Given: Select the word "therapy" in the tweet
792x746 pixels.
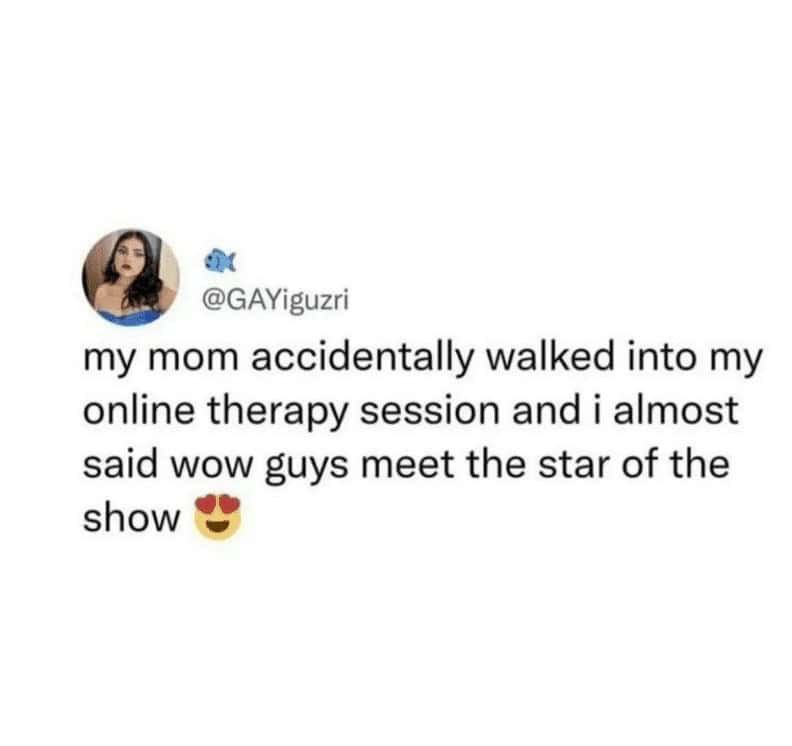Looking at the screenshot, I should pyautogui.click(x=277, y=413).
